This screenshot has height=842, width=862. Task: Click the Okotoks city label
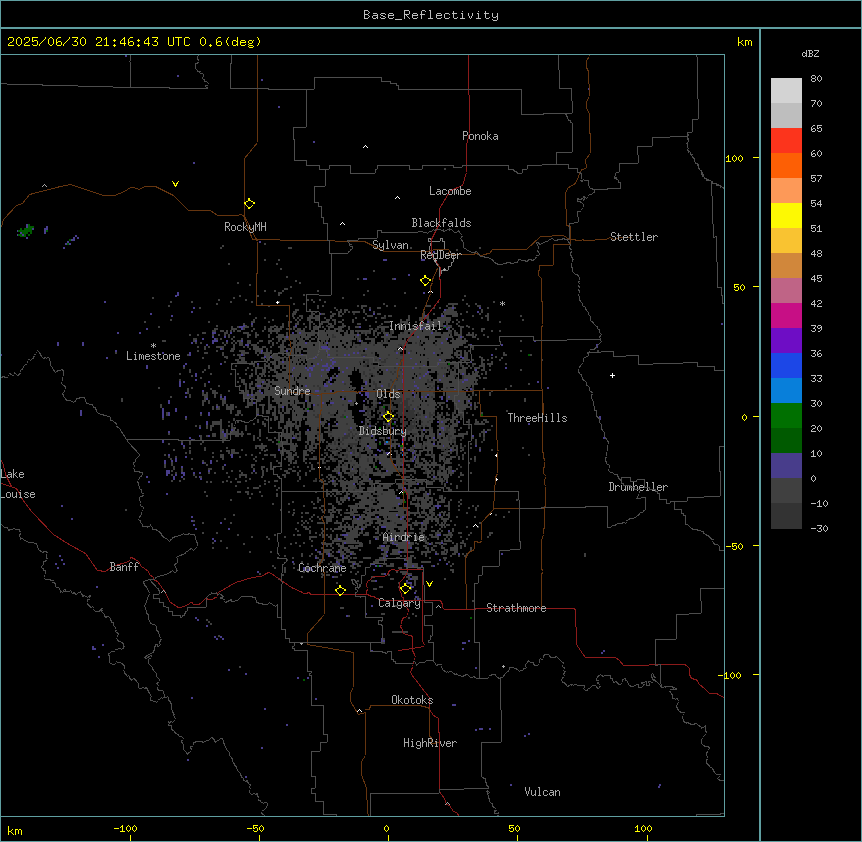[412, 700]
